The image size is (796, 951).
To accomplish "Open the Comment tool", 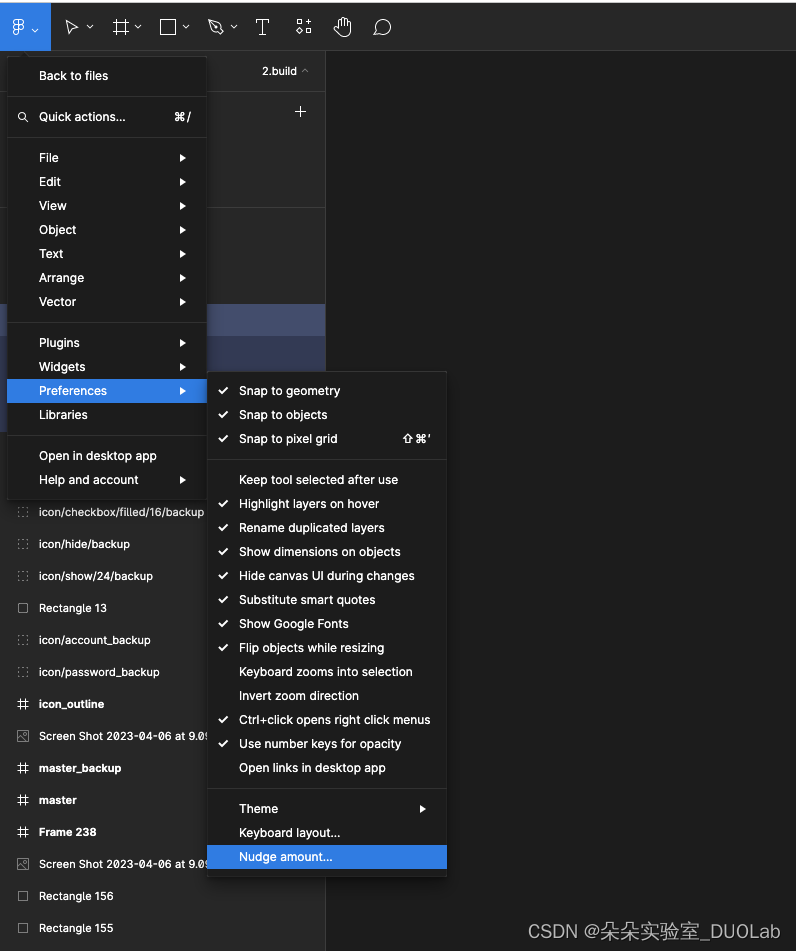I will tap(381, 27).
